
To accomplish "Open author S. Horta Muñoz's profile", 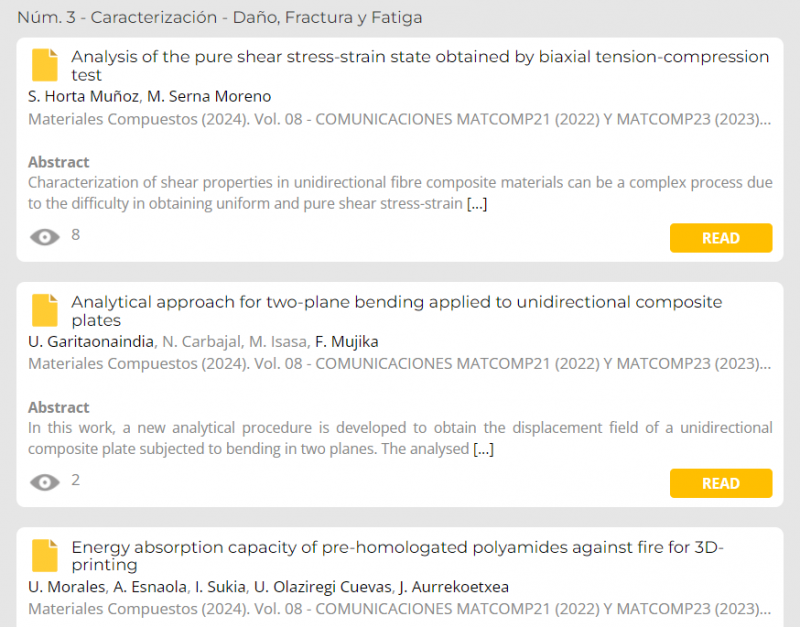I will [83, 96].
